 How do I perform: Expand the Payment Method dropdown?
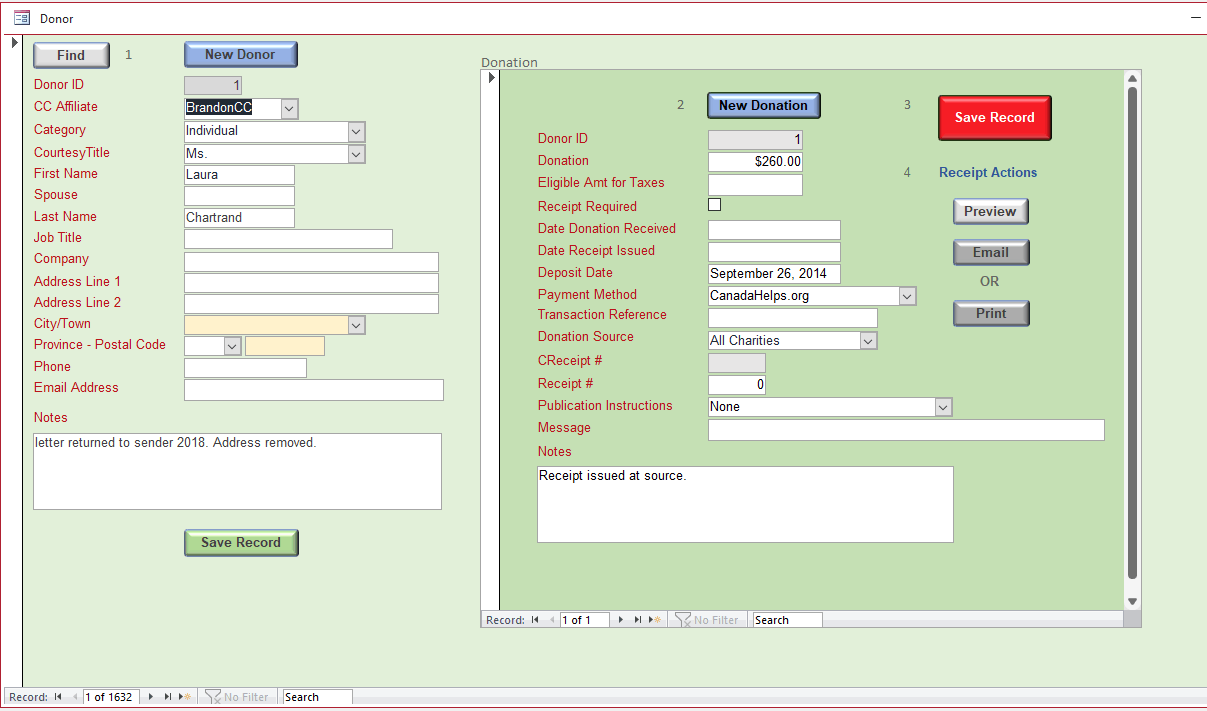pyautogui.click(x=907, y=296)
